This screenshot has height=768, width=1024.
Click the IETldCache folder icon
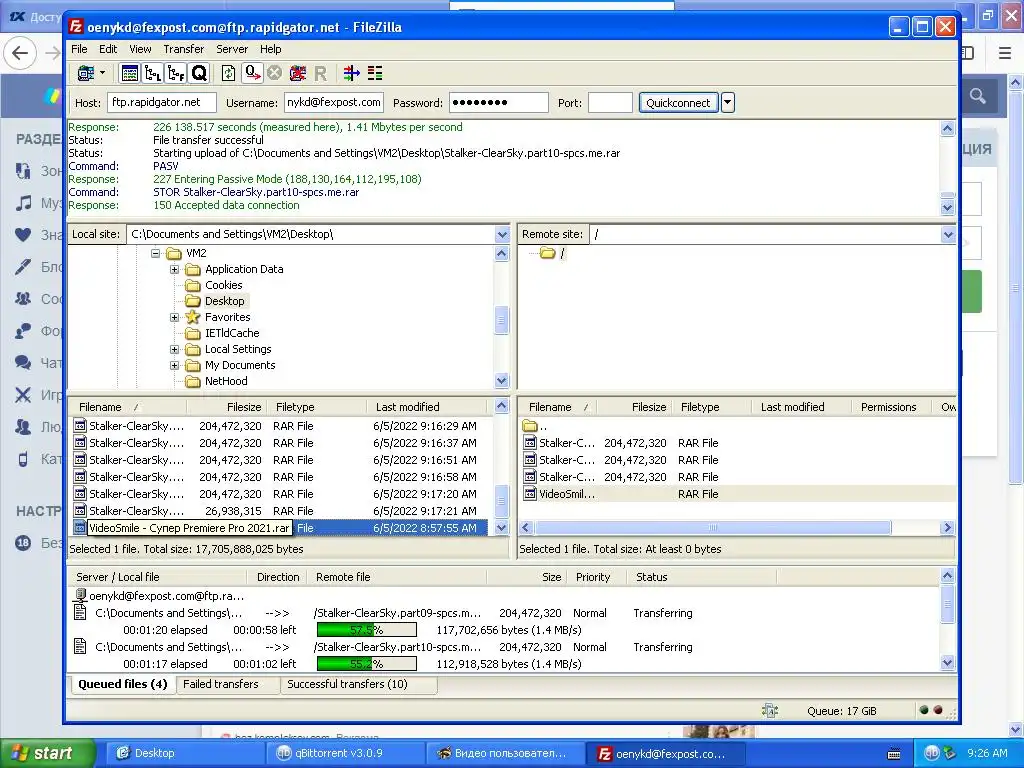tap(192, 334)
